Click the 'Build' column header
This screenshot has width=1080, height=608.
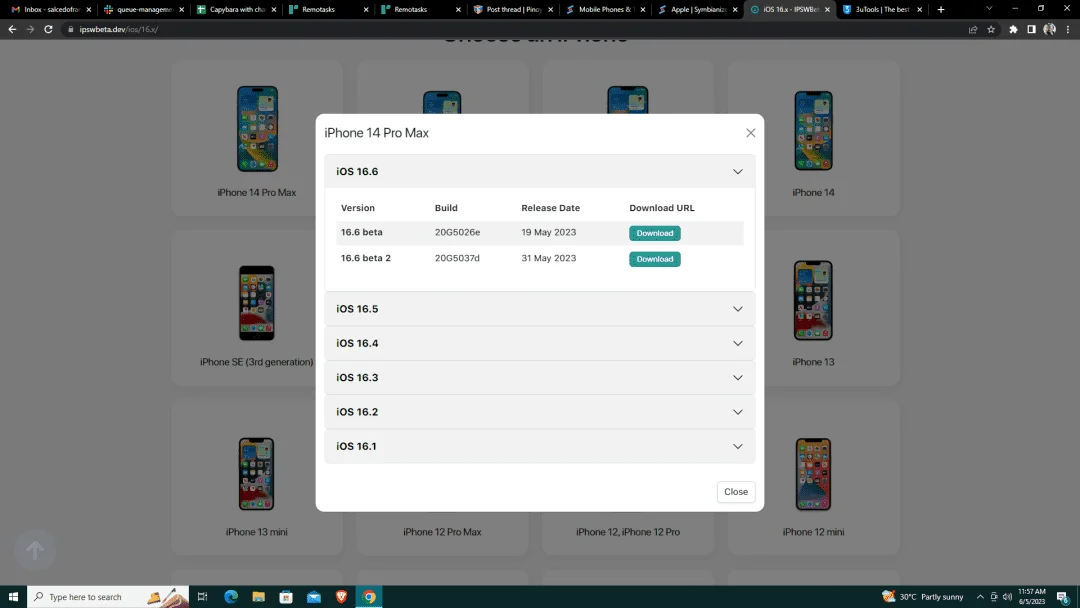point(446,208)
